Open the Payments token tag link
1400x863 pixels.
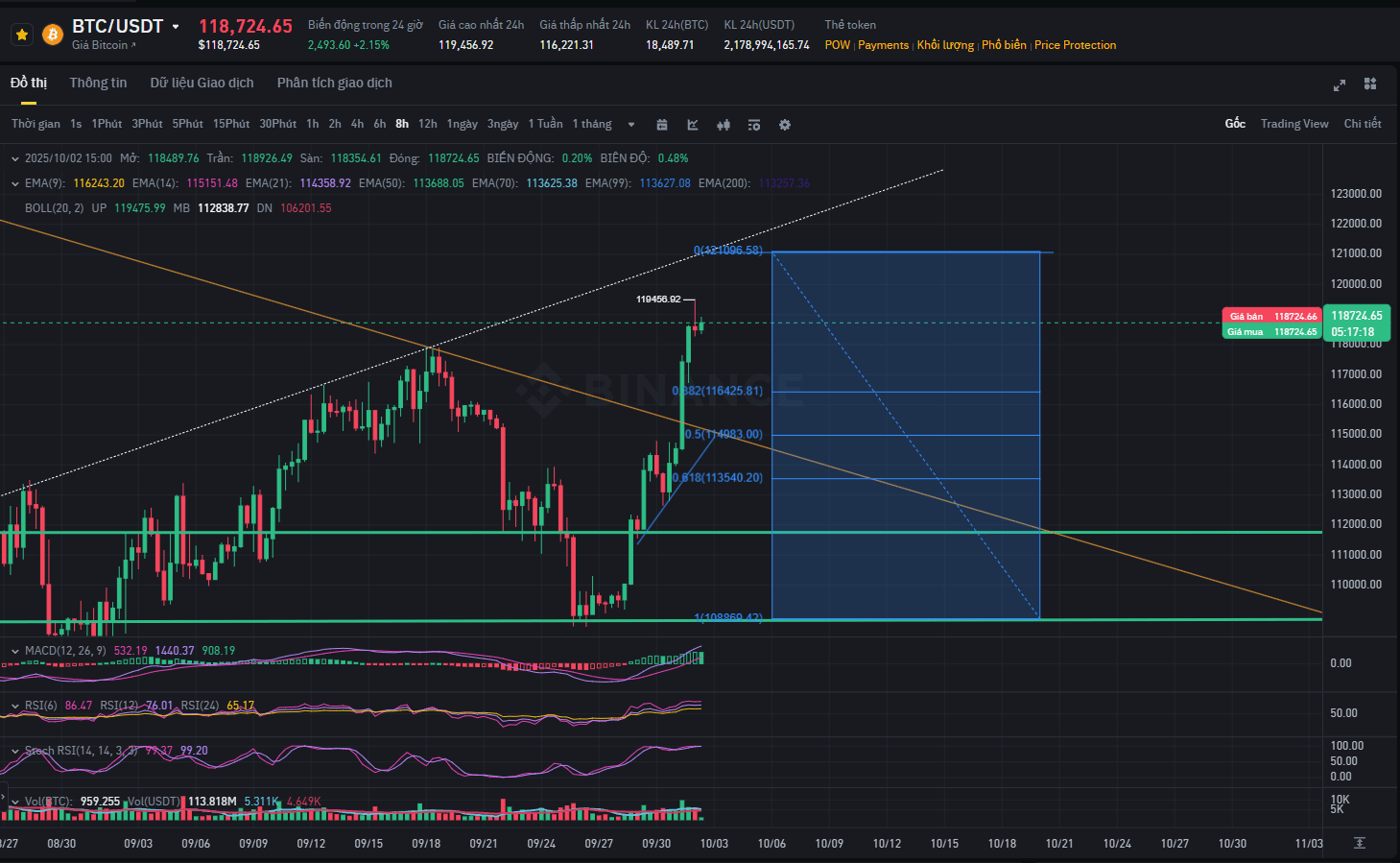(x=883, y=45)
